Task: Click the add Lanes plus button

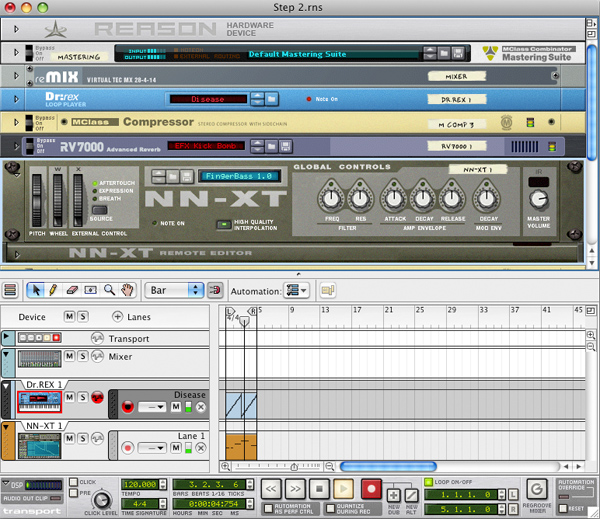Action: [x=117, y=317]
